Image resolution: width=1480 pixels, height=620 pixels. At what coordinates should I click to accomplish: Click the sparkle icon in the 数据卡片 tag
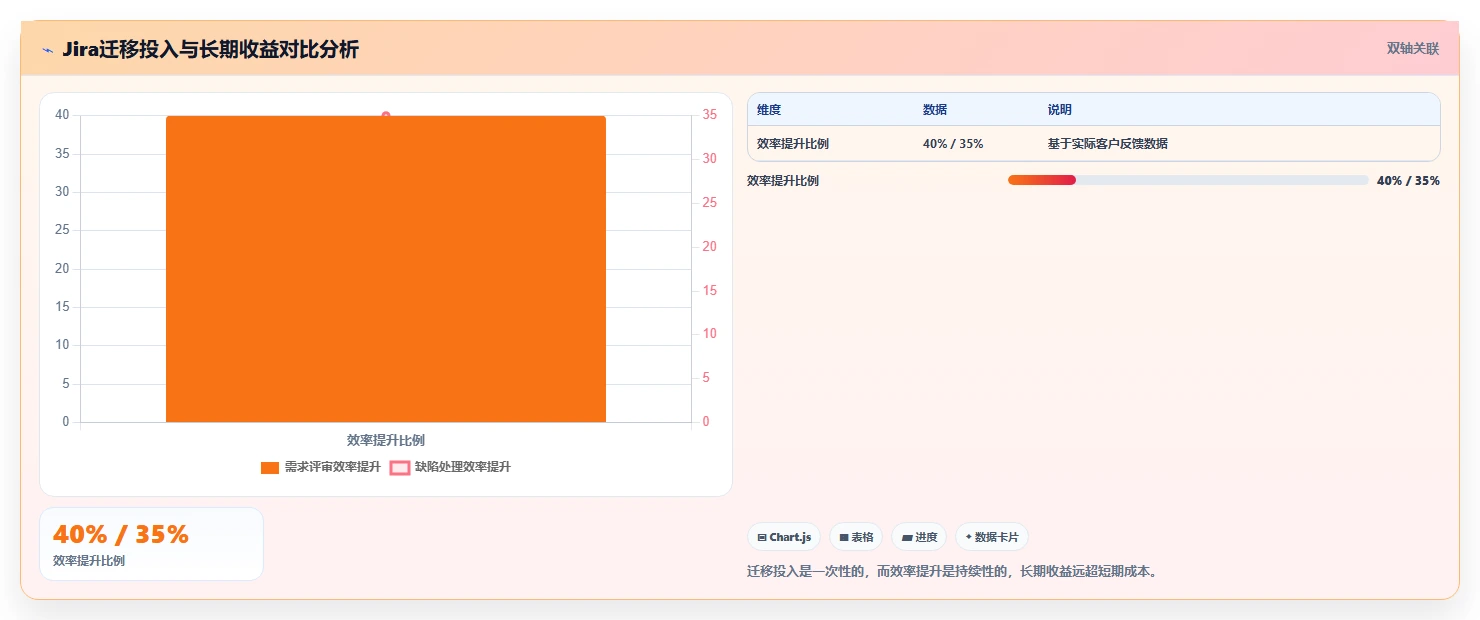pos(969,537)
